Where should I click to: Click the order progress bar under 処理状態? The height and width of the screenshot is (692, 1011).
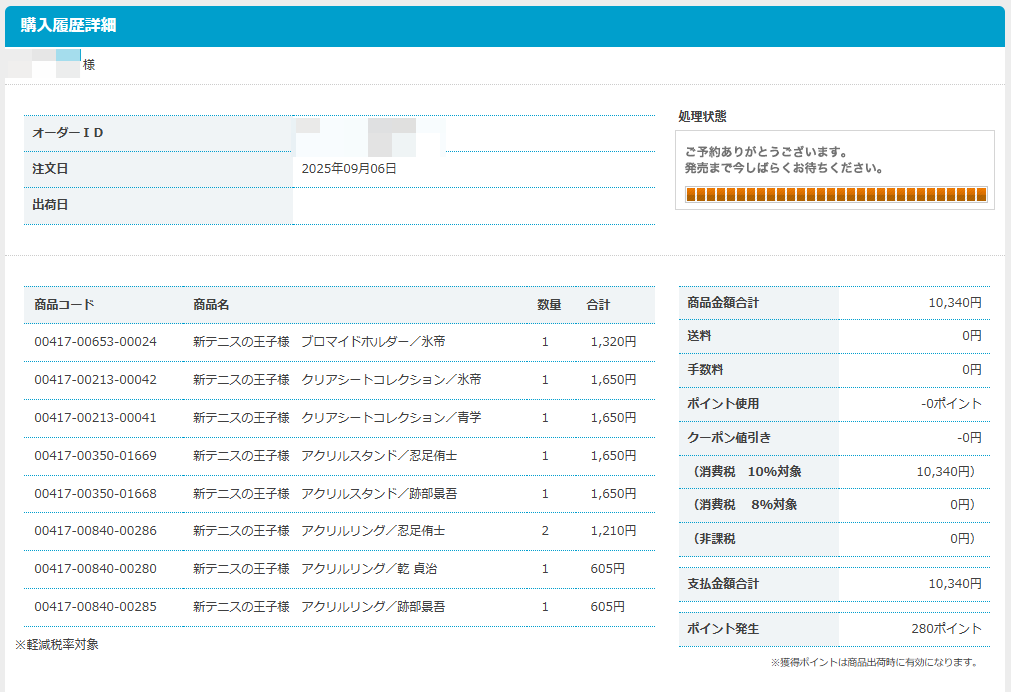pyautogui.click(x=835, y=194)
